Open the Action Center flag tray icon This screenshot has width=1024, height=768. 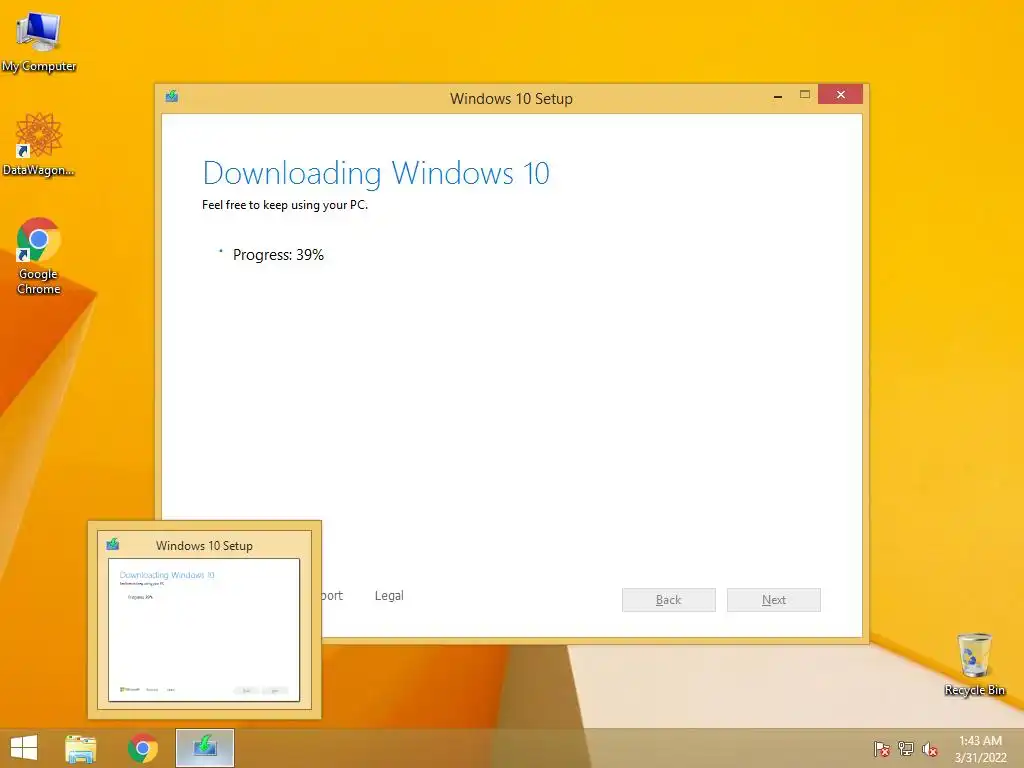pyautogui.click(x=882, y=749)
